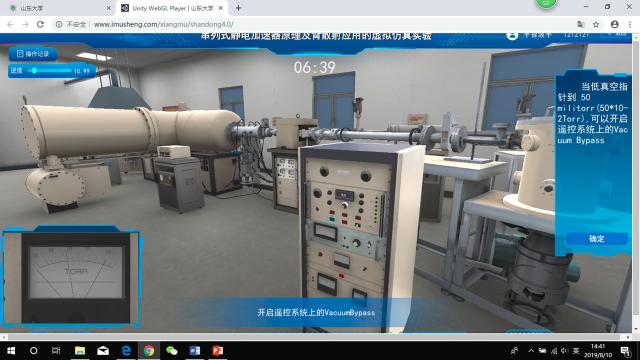Show hidden system tray icons
Viewport: 640px width, 360px height.
coord(531,351)
